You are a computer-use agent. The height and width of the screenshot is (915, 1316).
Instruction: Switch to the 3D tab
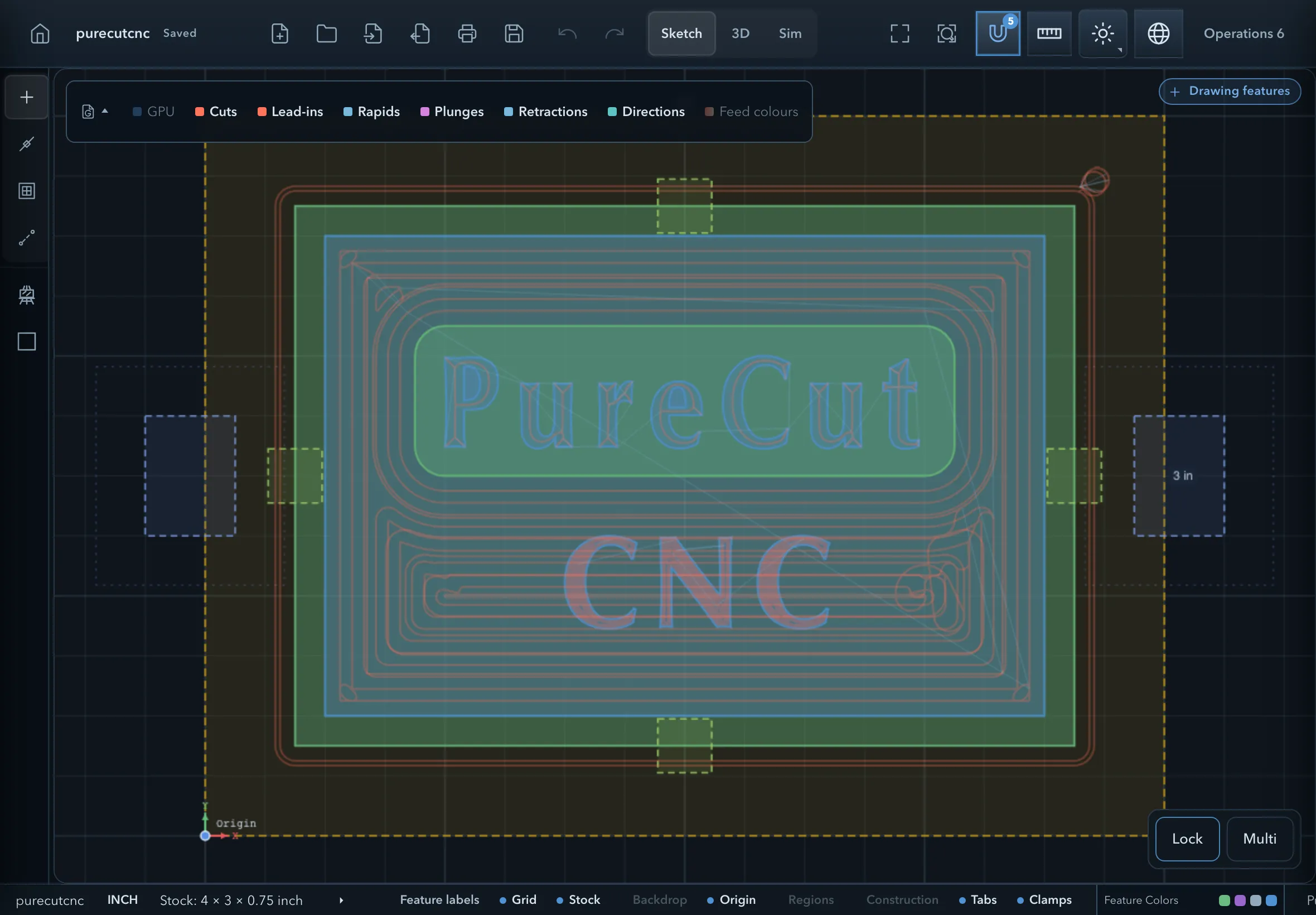click(740, 33)
